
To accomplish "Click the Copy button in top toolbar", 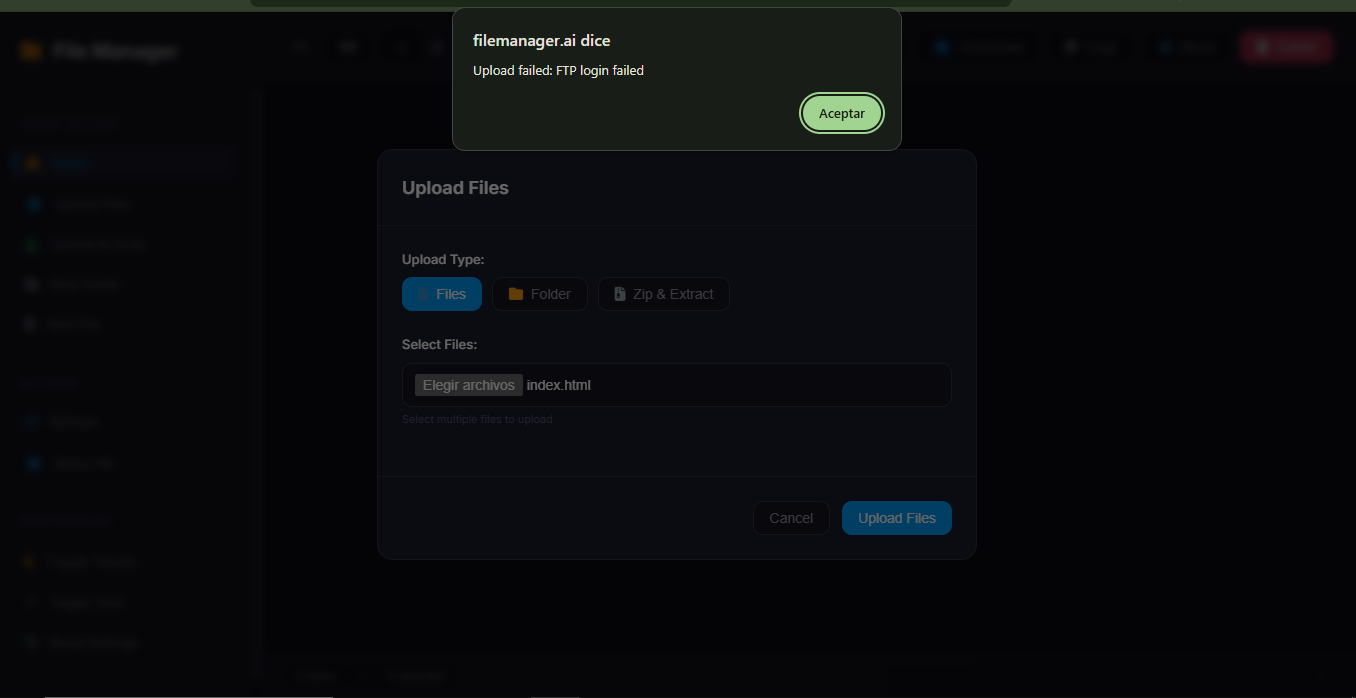I will tap(1091, 47).
